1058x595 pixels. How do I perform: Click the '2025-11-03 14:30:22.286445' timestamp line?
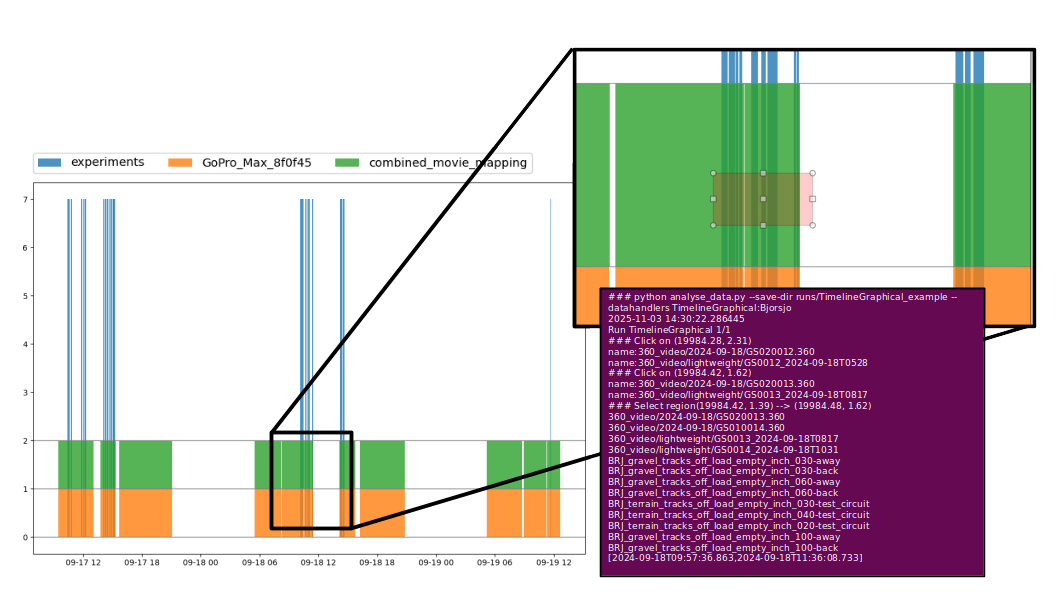[x=676, y=319]
